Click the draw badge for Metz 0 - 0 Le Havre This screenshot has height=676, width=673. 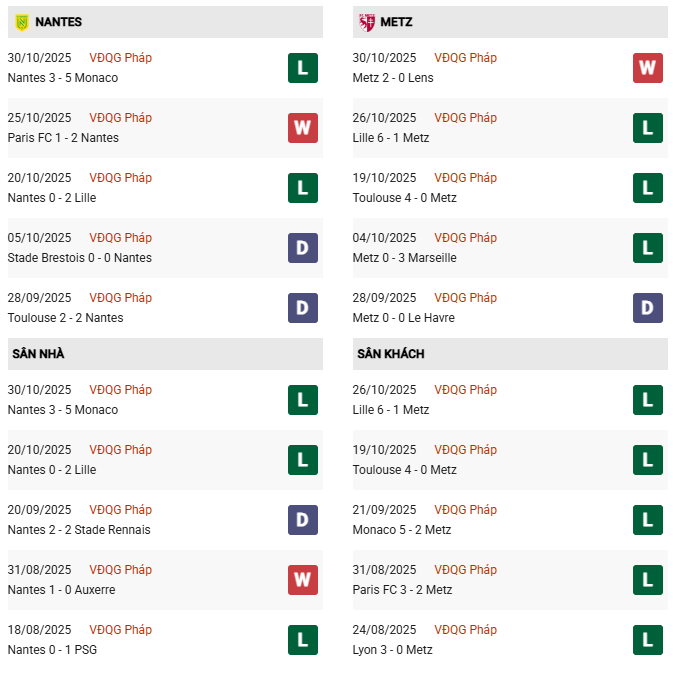pyautogui.click(x=648, y=308)
